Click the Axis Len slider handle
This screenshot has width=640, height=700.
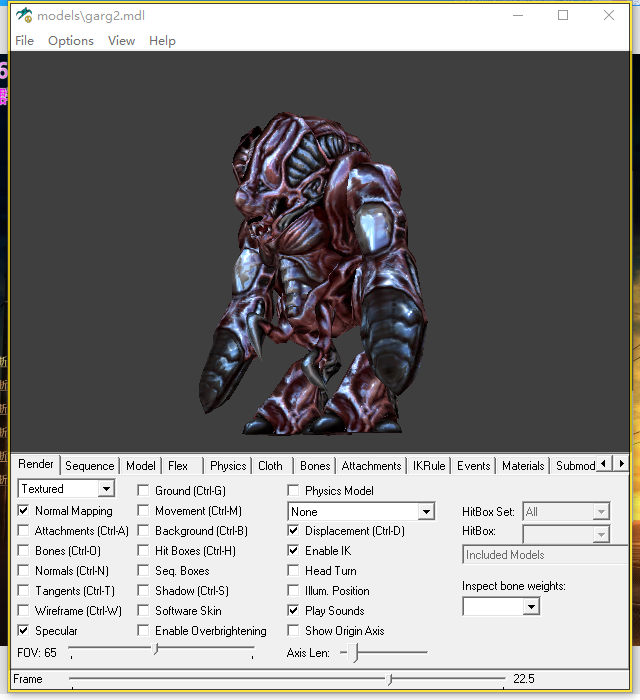[353, 653]
